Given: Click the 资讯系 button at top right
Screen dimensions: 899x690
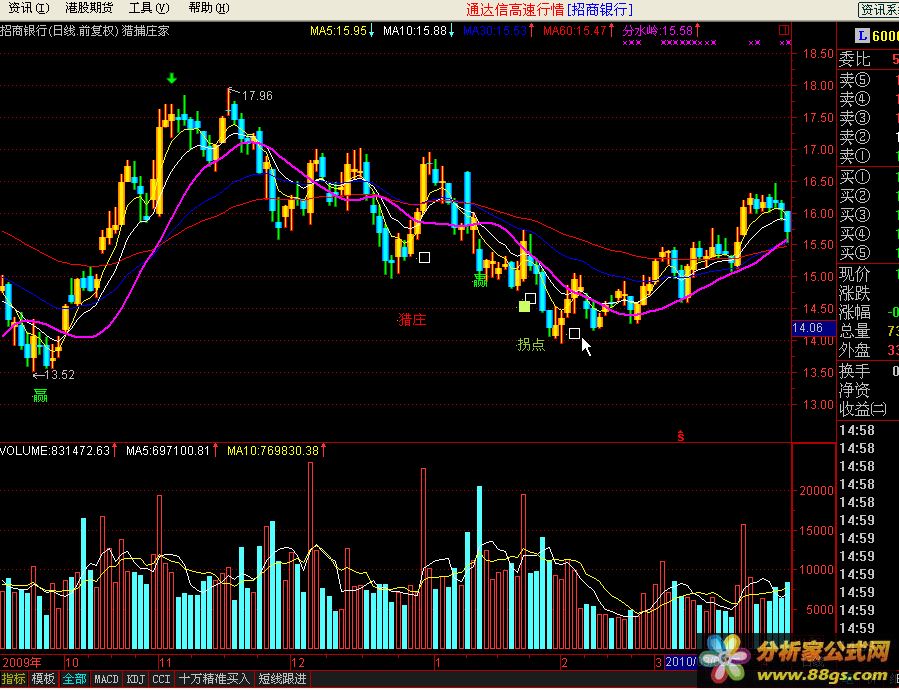Looking at the screenshot, I should pos(878,10).
